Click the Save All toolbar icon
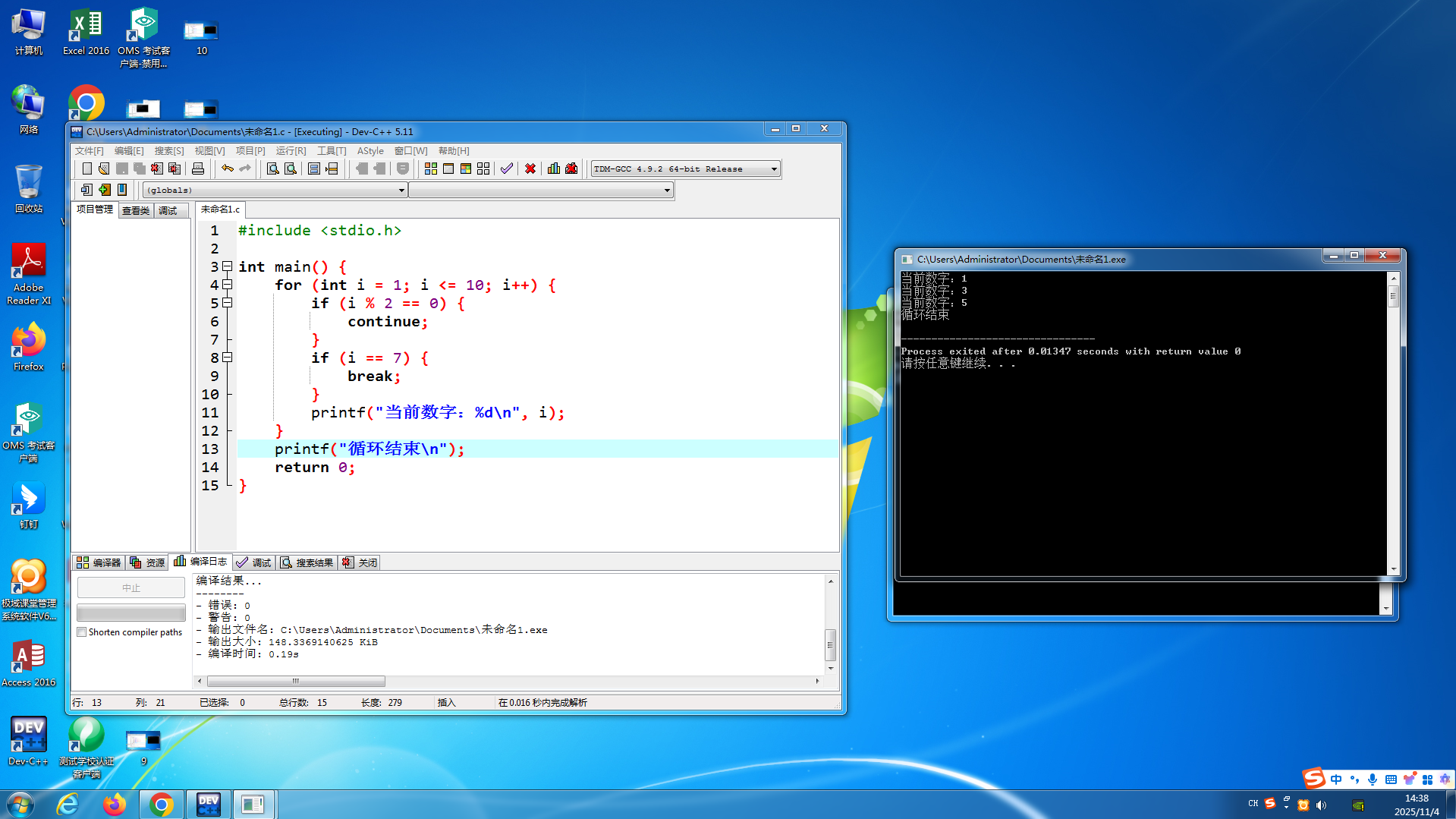Viewport: 1456px width, 819px height. tap(140, 169)
